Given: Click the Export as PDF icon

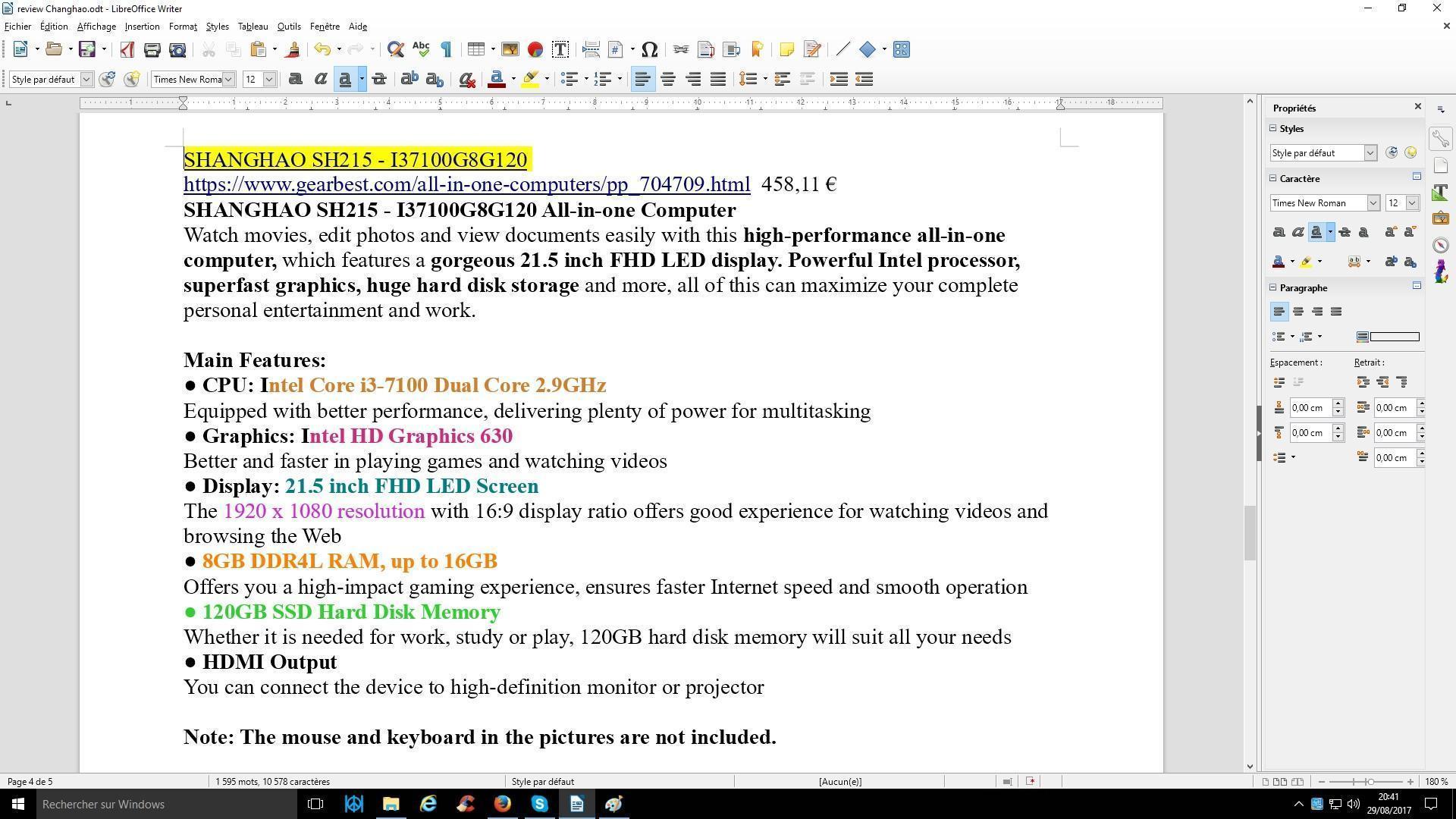Looking at the screenshot, I should [x=127, y=50].
